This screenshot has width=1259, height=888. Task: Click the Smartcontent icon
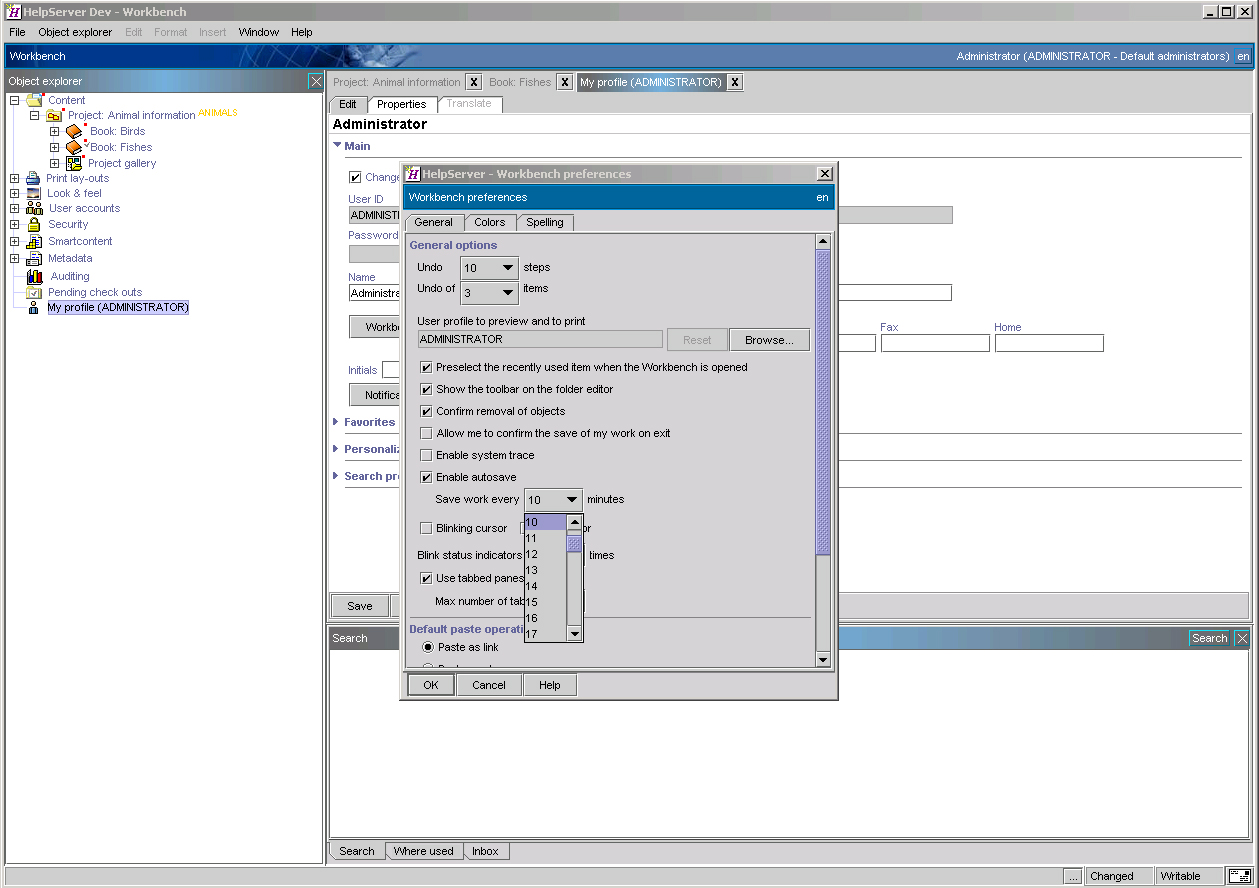(x=34, y=241)
